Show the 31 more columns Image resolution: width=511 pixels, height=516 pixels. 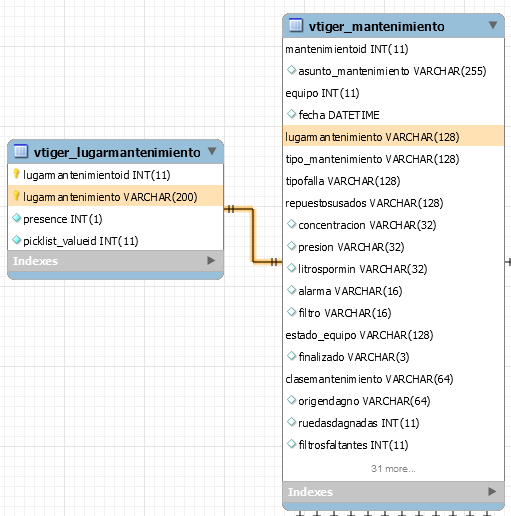point(393,469)
